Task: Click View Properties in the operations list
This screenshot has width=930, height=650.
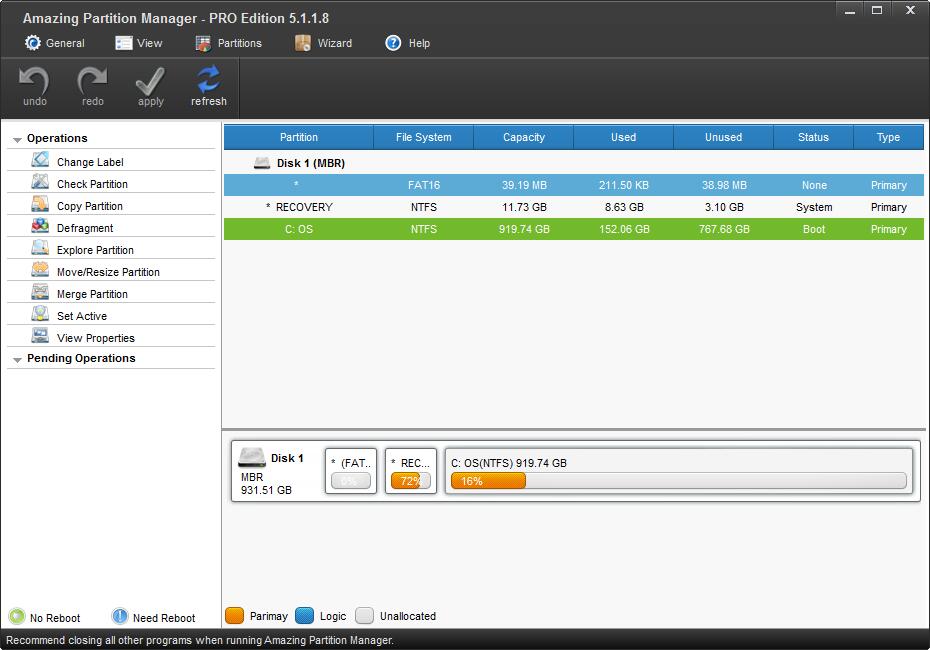Action: (95, 338)
